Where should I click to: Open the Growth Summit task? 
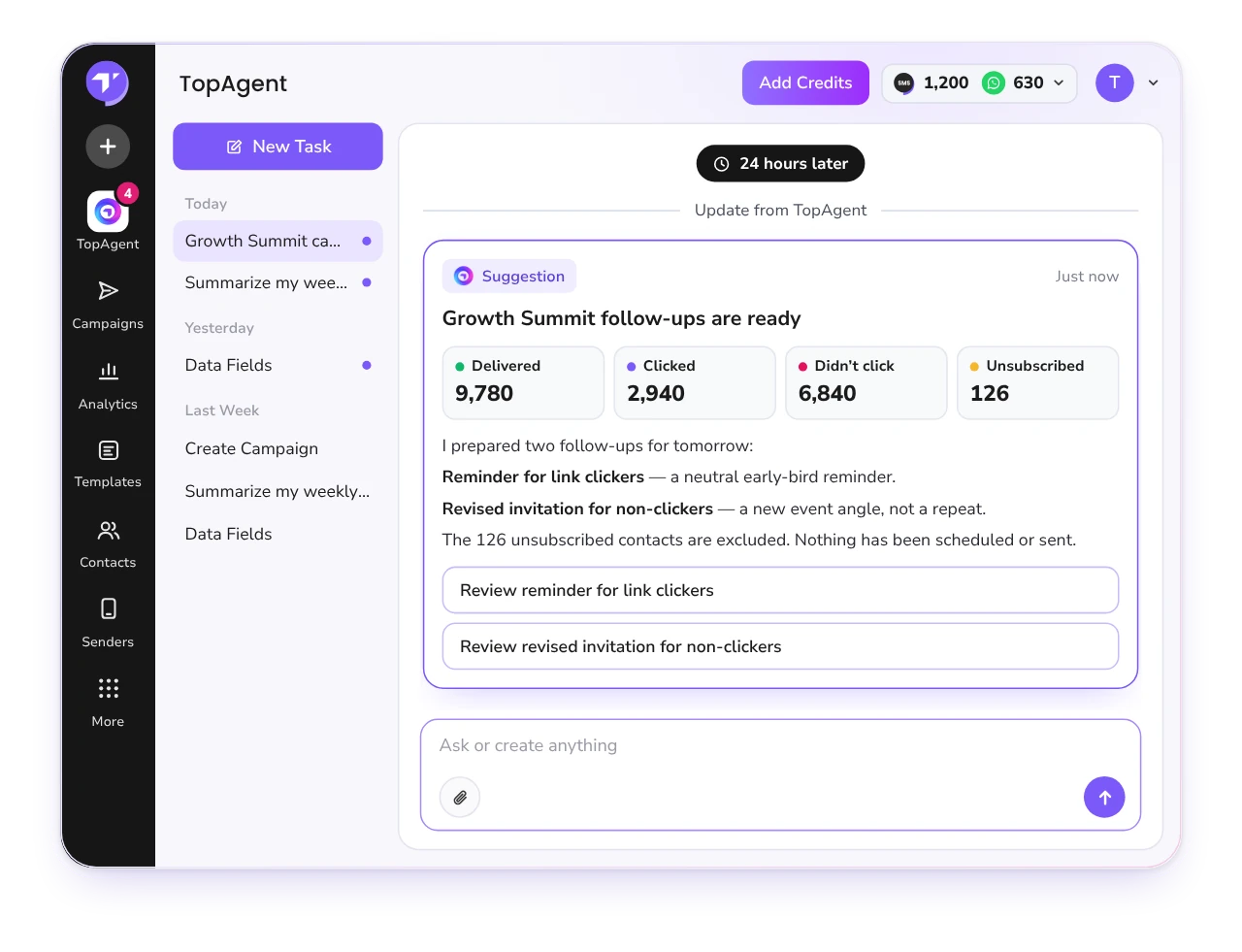click(x=278, y=241)
